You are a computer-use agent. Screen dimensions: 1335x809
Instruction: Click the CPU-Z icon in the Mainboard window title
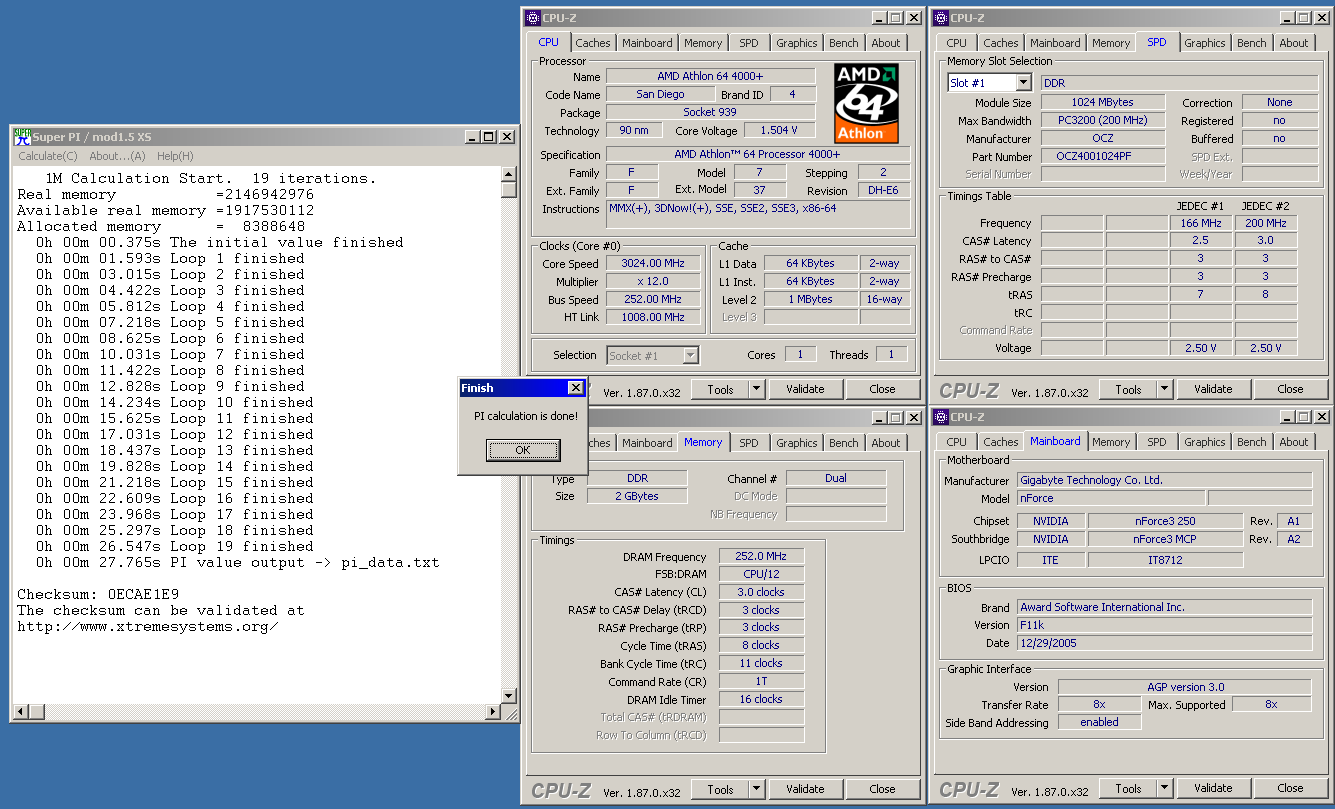tap(940, 417)
